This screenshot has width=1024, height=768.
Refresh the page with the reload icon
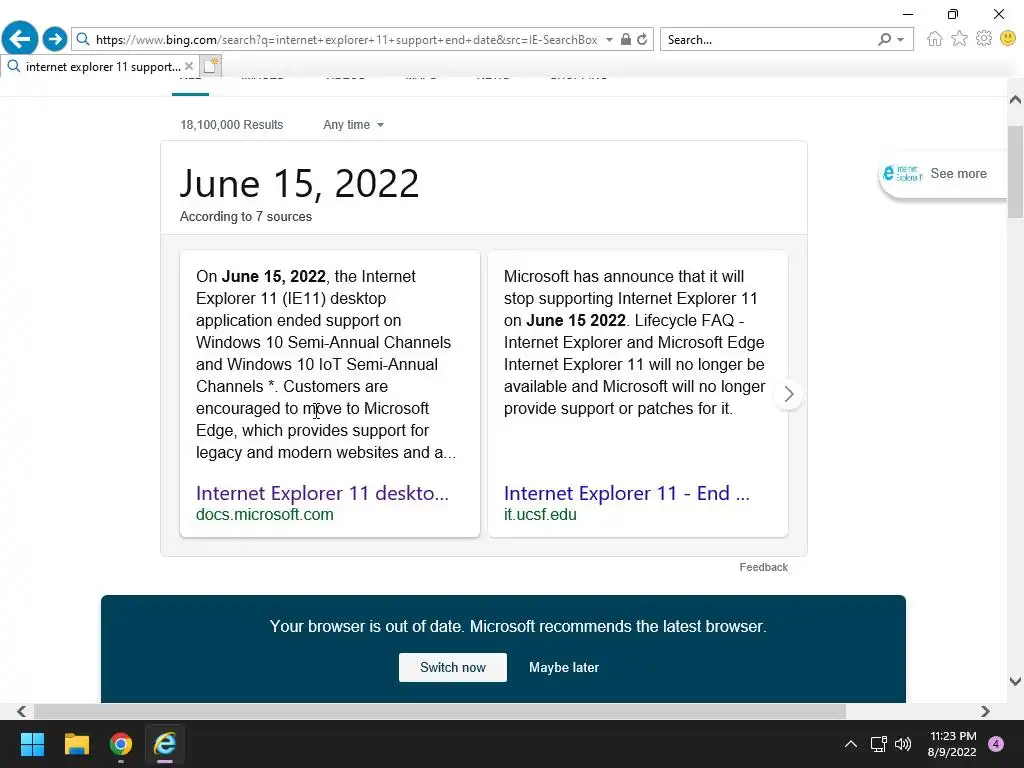[642, 39]
